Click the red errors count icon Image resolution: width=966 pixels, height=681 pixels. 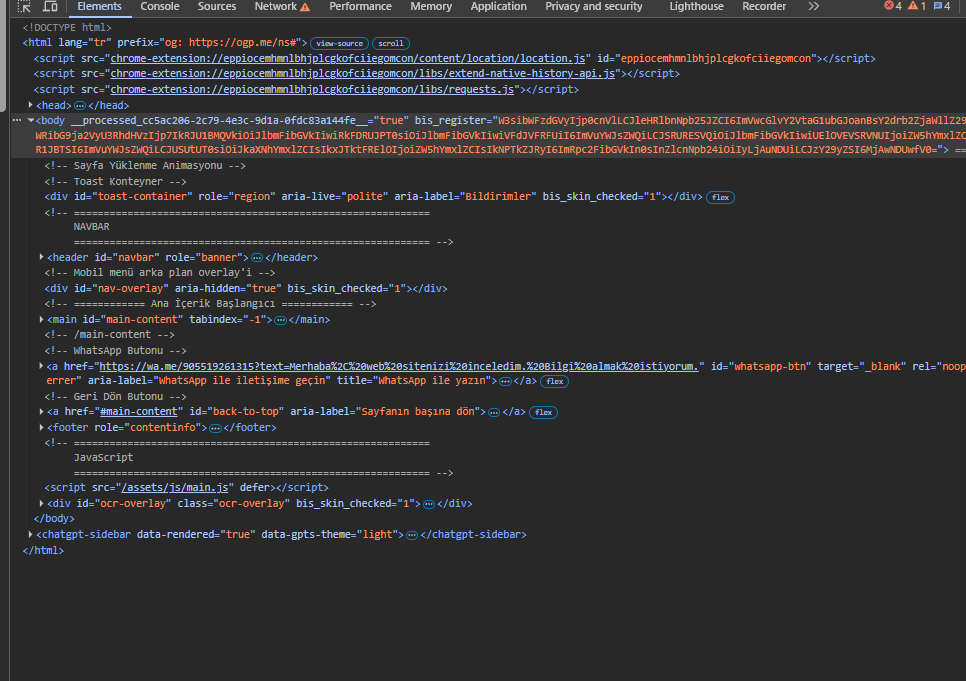coord(893,6)
